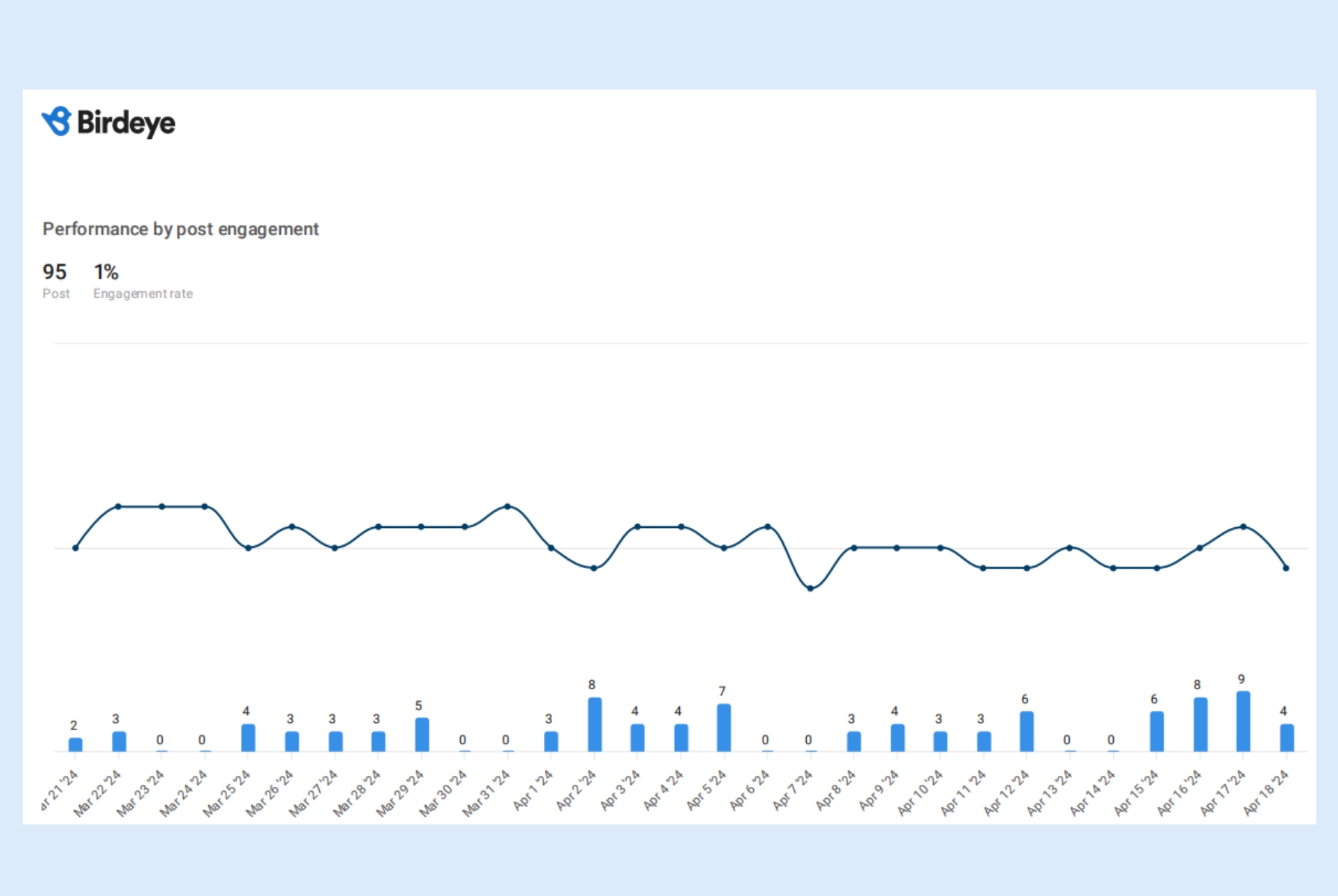
Task: Select the Apr 16 '24 bar
Action: 1201,724
